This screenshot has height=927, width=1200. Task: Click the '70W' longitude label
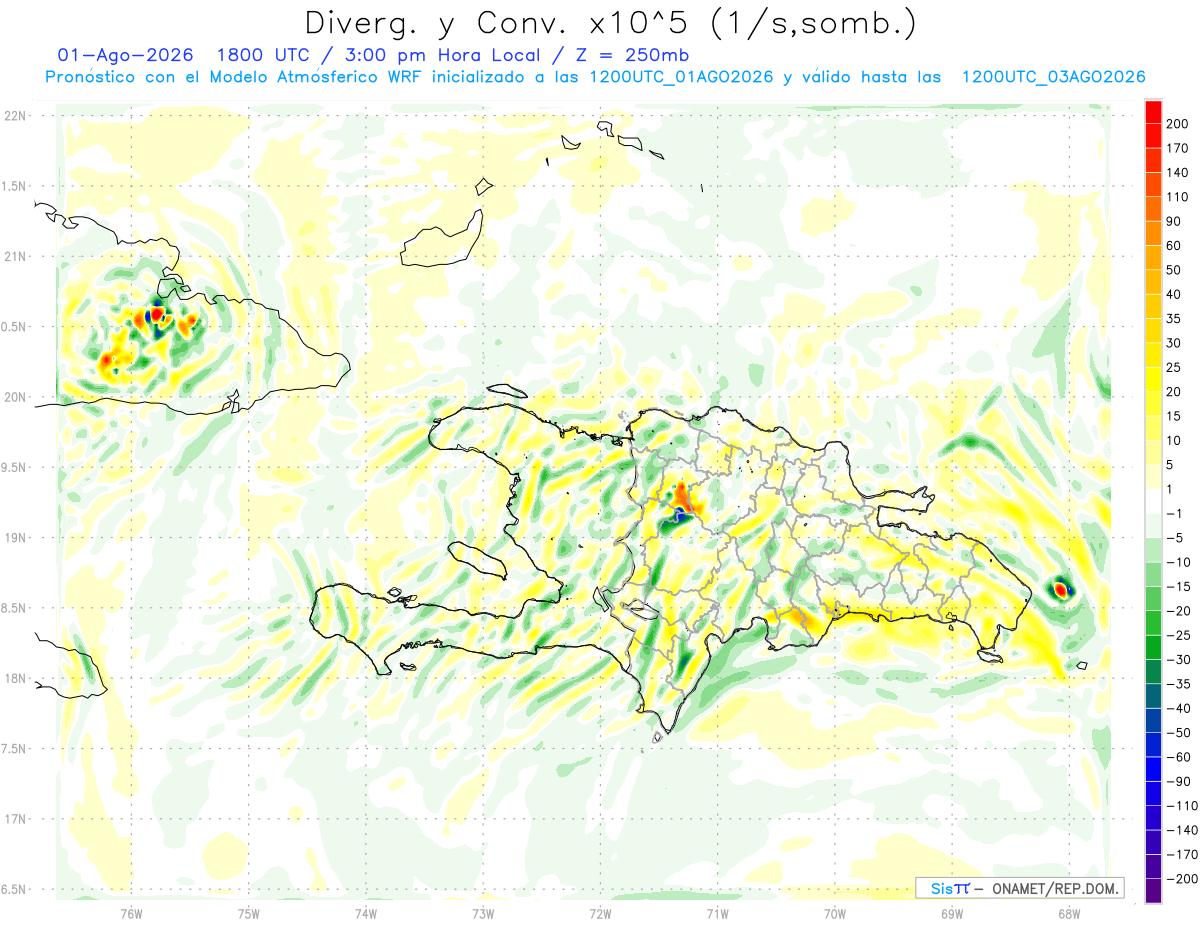[x=835, y=913]
